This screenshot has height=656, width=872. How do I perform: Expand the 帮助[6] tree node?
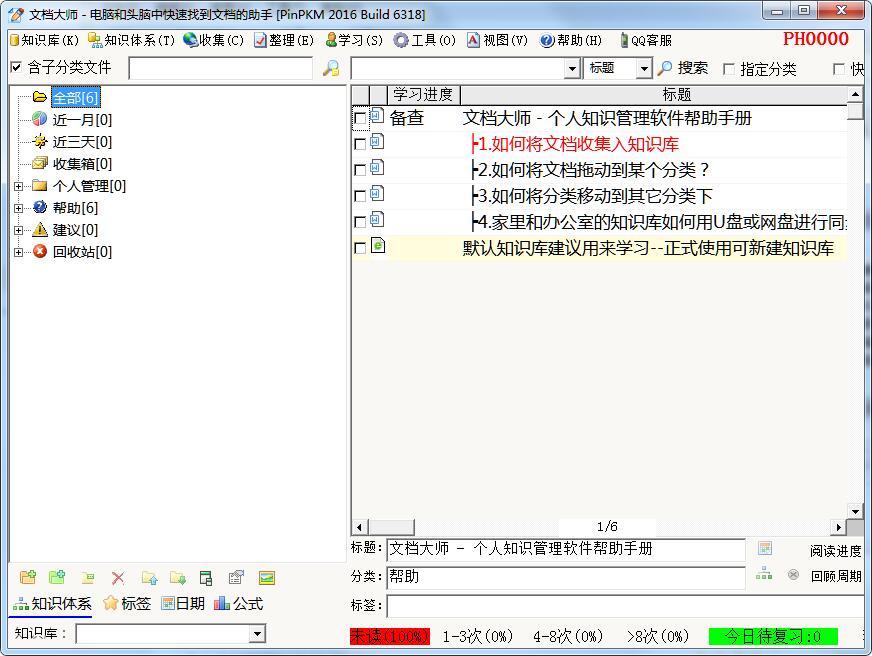click(x=18, y=208)
